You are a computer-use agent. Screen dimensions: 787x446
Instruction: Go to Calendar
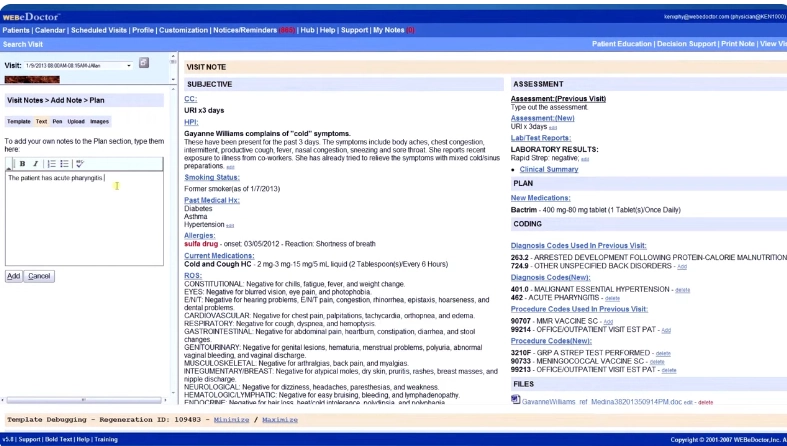pyautogui.click(x=50, y=30)
